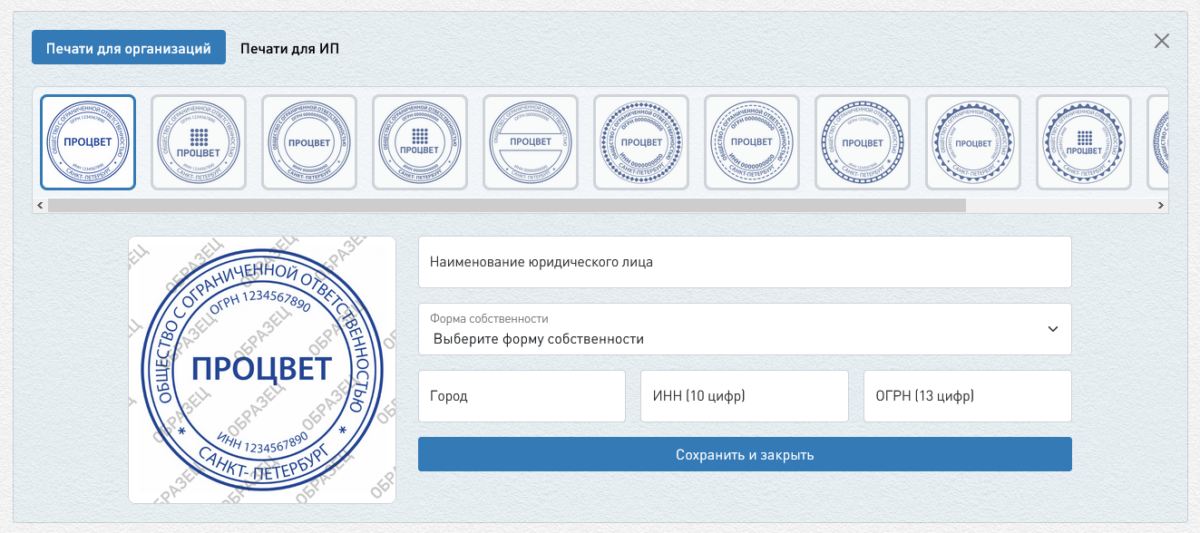Click the "Наименование юридического лица" field

click(x=744, y=262)
